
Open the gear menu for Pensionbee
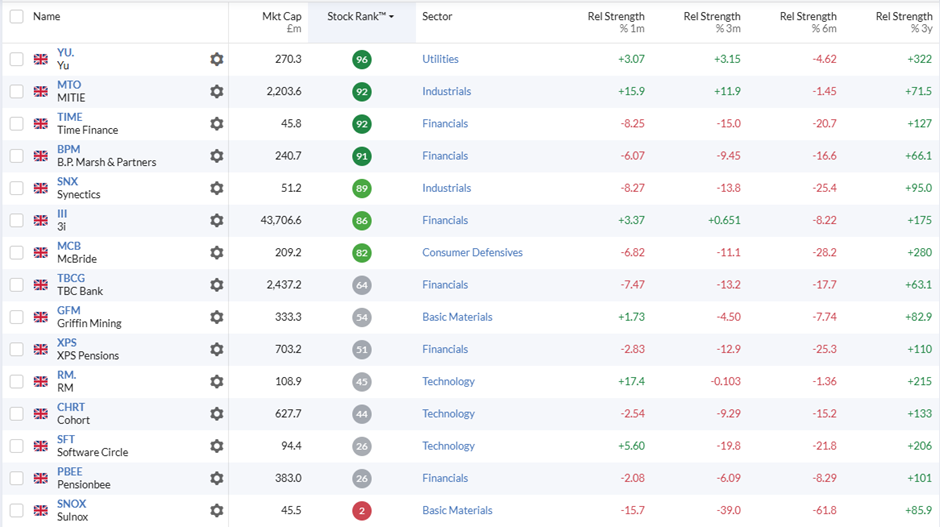[x=216, y=478]
